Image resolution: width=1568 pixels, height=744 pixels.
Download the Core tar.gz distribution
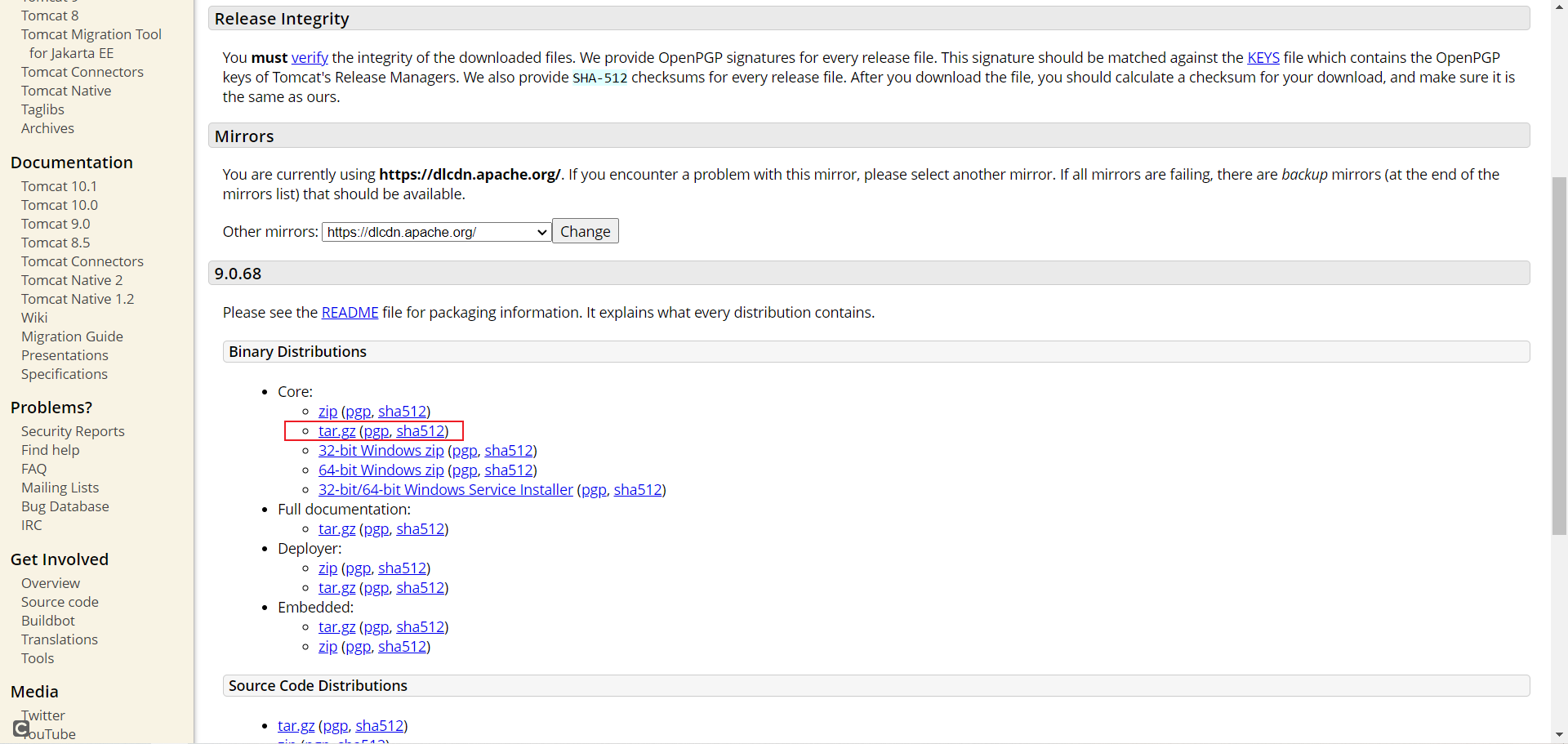click(x=336, y=430)
